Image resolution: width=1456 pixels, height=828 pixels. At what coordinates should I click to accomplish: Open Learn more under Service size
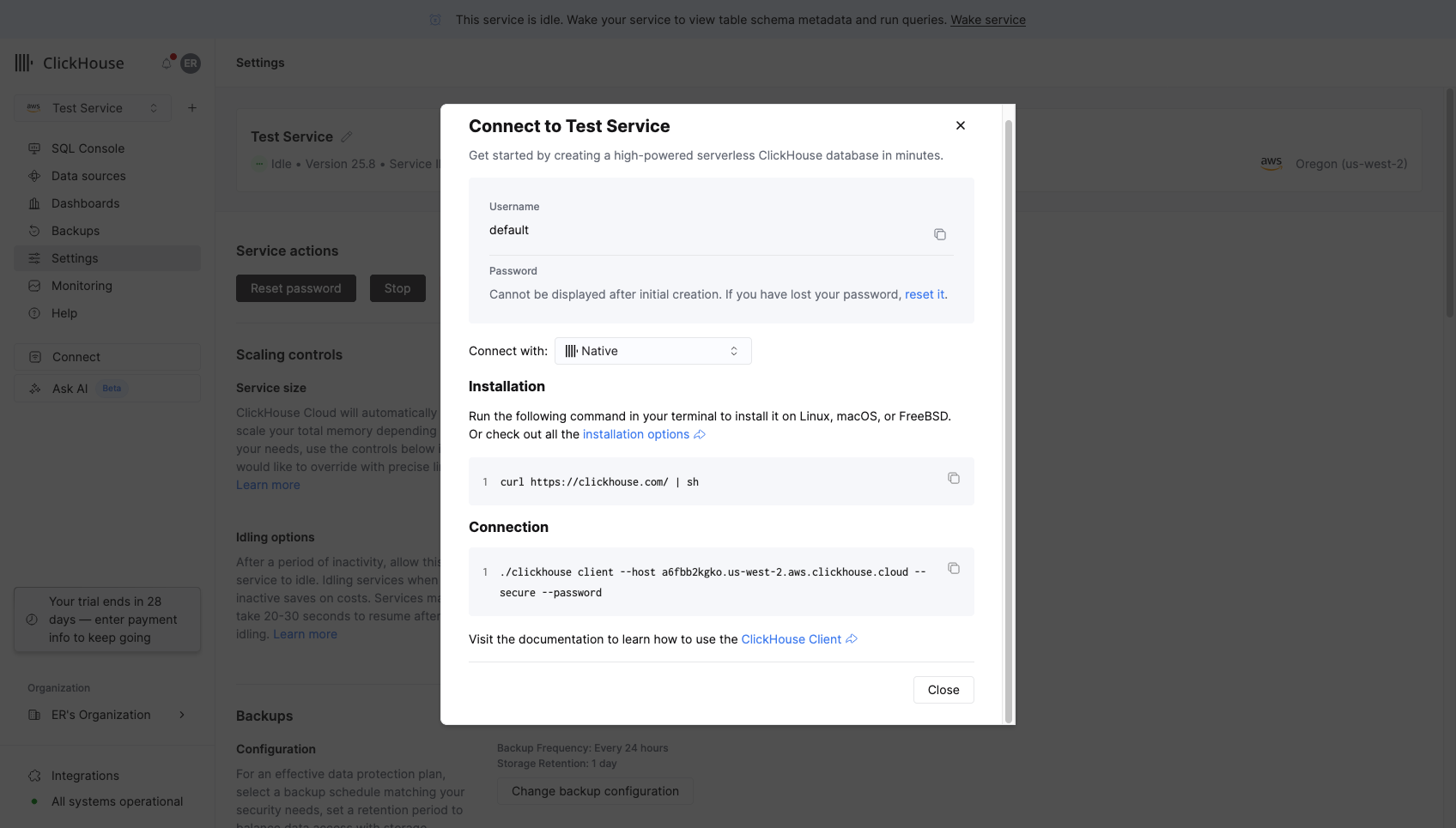point(268,485)
